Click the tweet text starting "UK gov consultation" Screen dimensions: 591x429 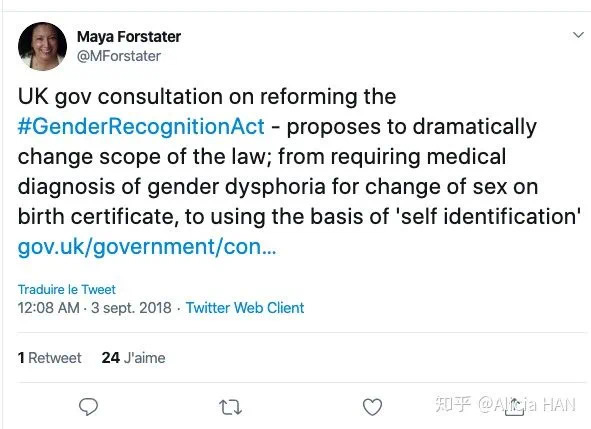coord(299,156)
